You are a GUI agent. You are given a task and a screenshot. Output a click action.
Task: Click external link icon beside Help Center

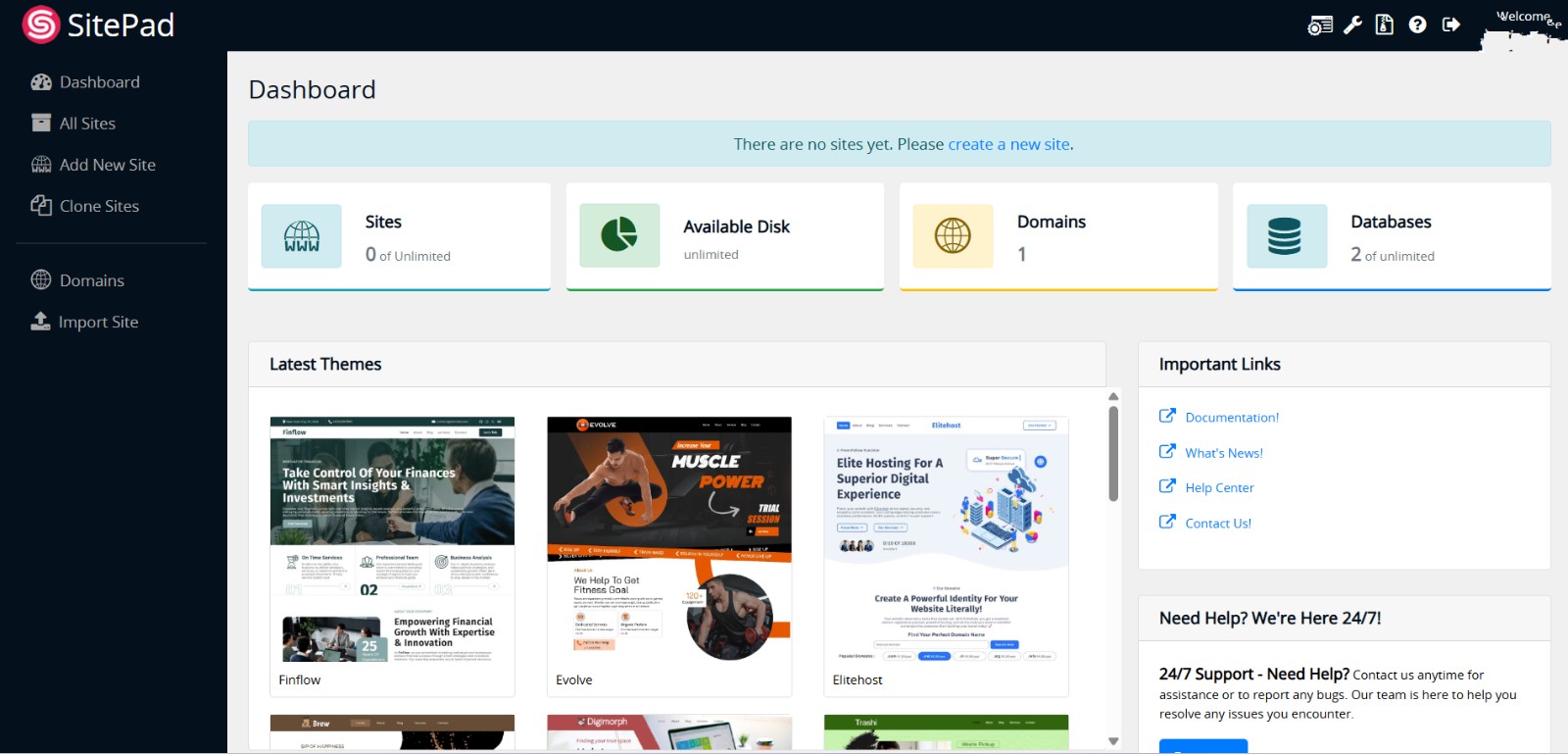pos(1167,486)
